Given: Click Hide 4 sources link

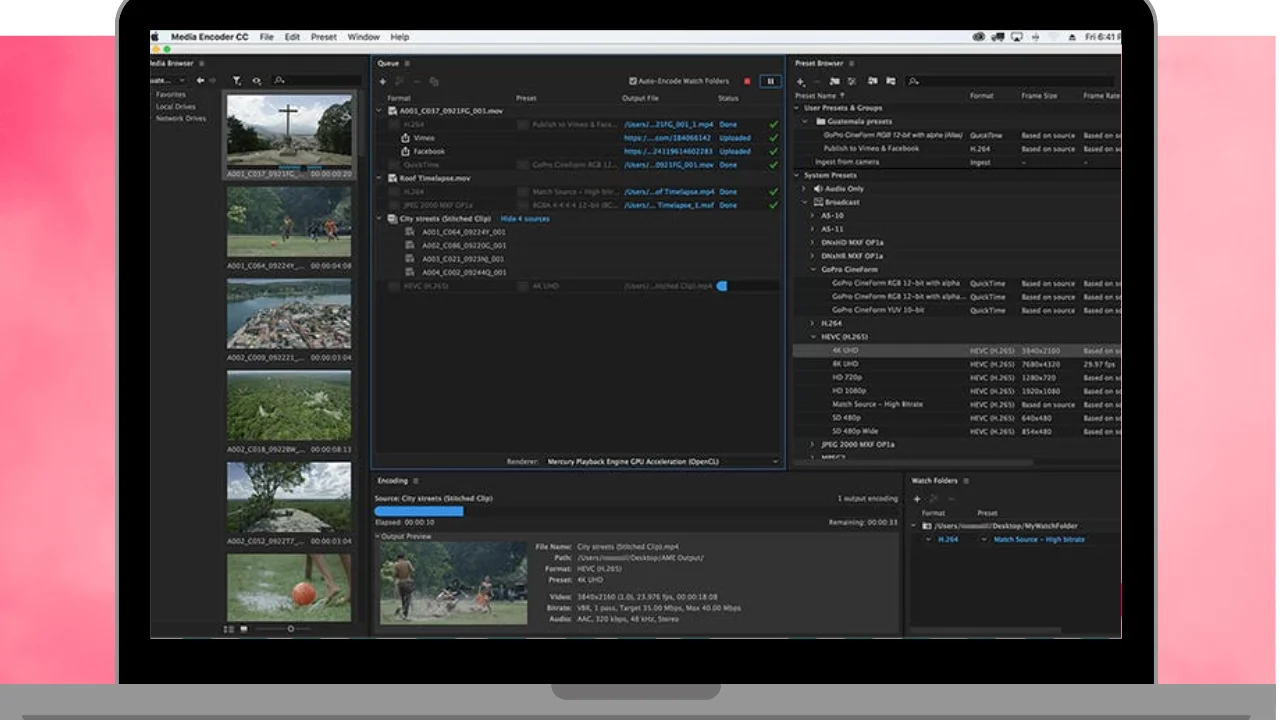Looking at the screenshot, I should (x=525, y=218).
